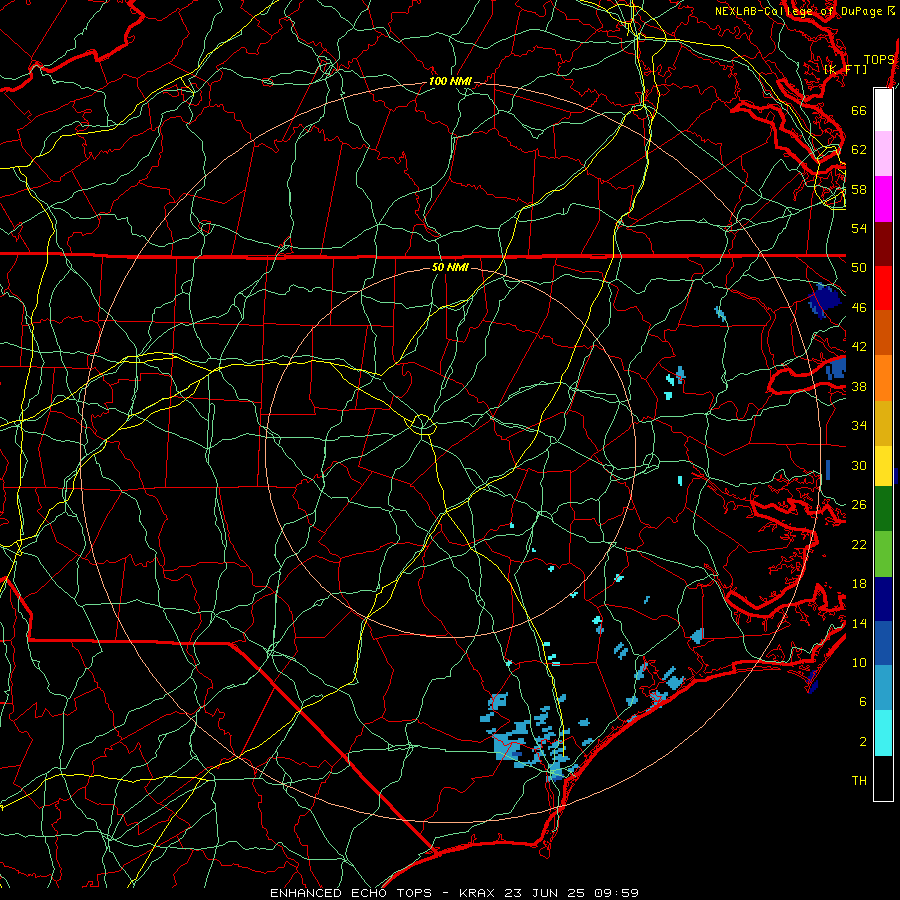This screenshot has height=900, width=900.
Task: Click the "18" legend value
Action: click(x=859, y=584)
